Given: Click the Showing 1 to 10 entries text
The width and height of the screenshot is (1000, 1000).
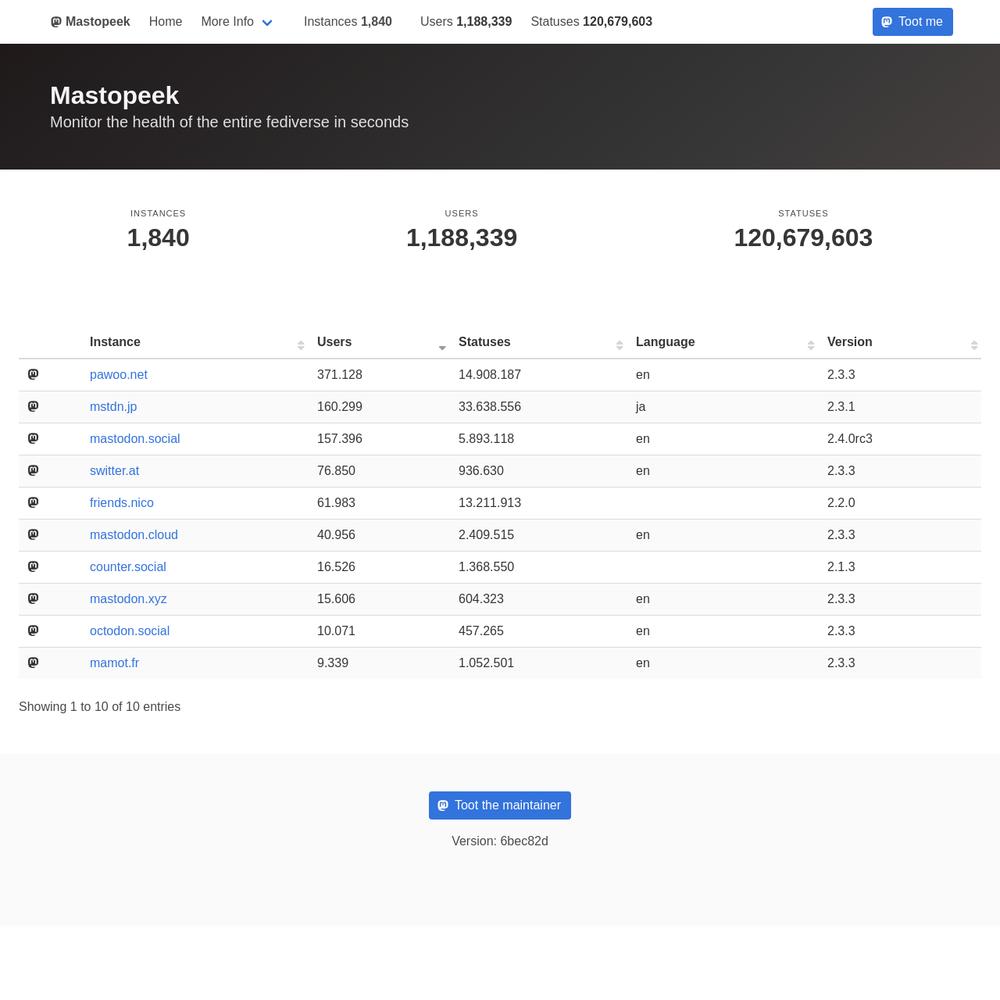Looking at the screenshot, I should coord(99,707).
